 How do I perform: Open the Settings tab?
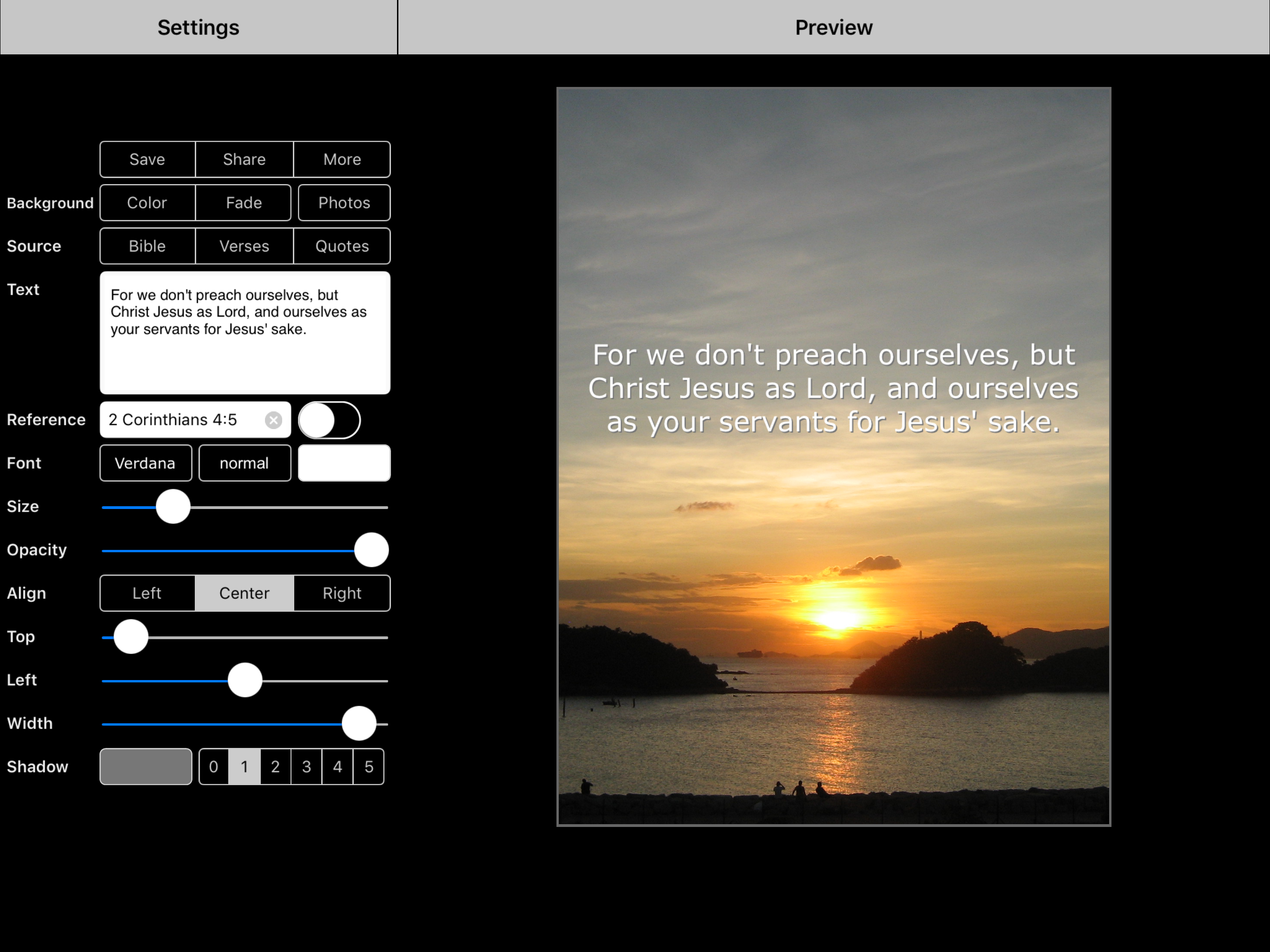tap(198, 27)
